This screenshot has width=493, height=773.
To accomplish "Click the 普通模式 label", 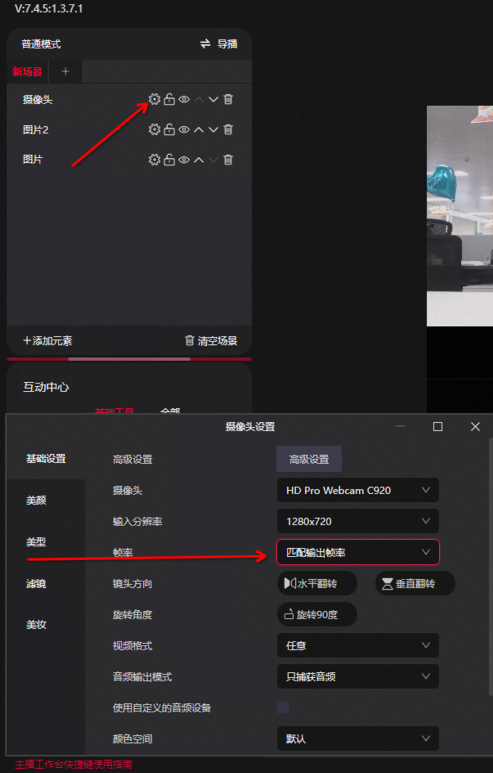I will tap(41, 44).
